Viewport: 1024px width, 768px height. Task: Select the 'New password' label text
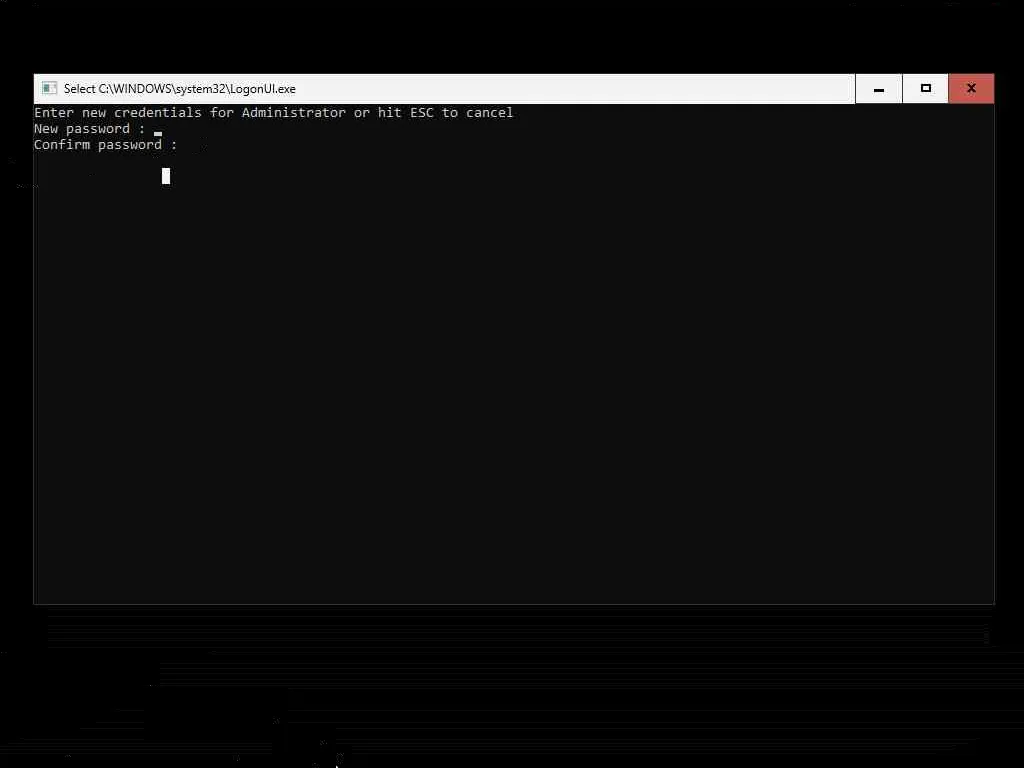click(x=82, y=129)
